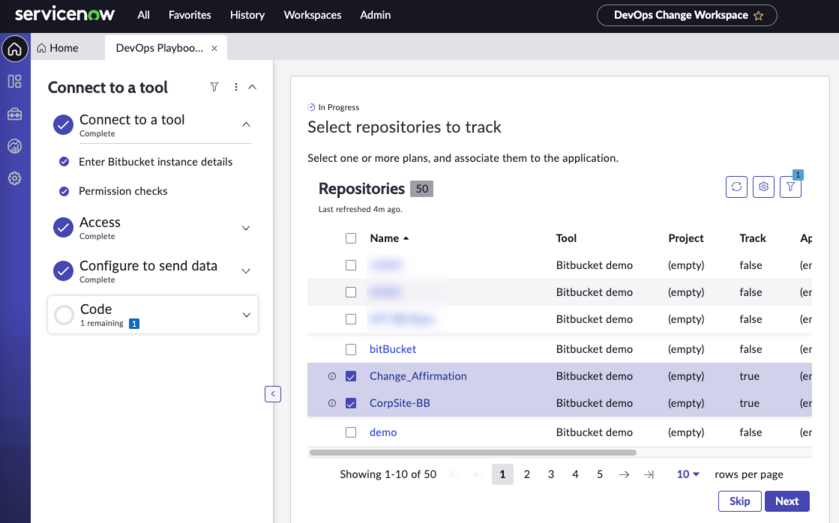Jump to last page arrow
Screen dimensions: 839x523
pos(649,474)
